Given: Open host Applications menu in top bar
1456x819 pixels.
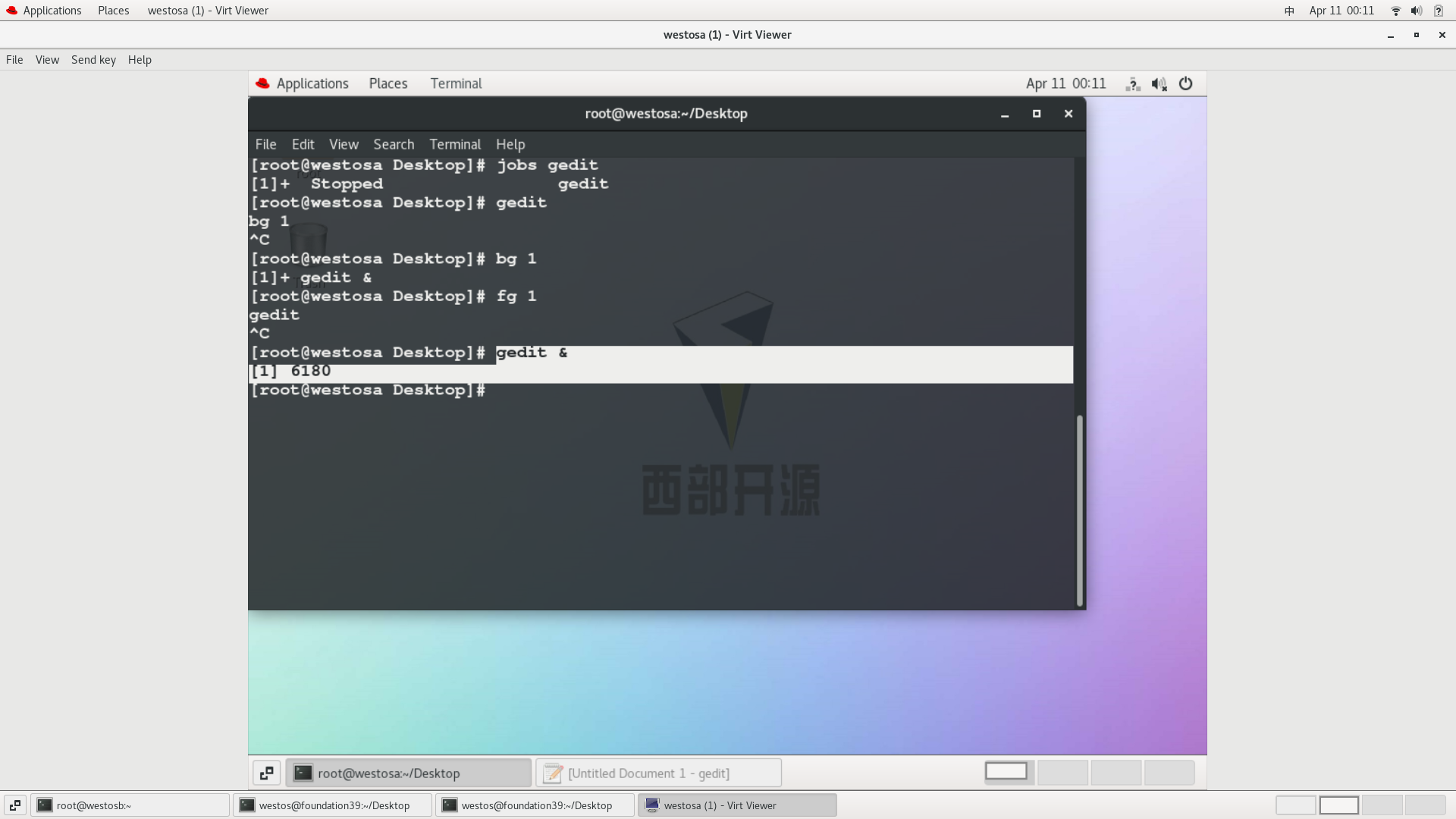Looking at the screenshot, I should pos(44,11).
